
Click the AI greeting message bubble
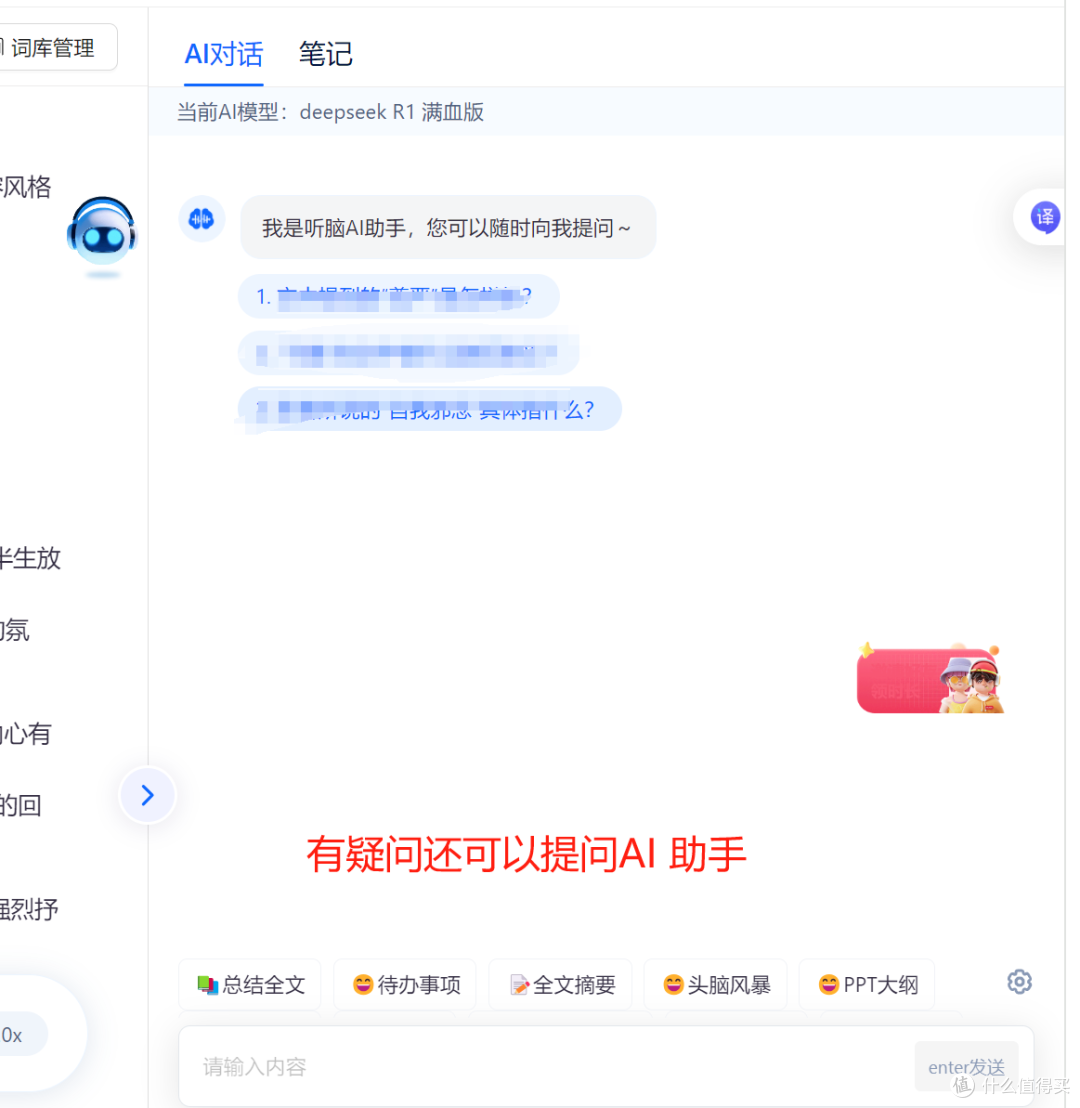pyautogui.click(x=448, y=228)
